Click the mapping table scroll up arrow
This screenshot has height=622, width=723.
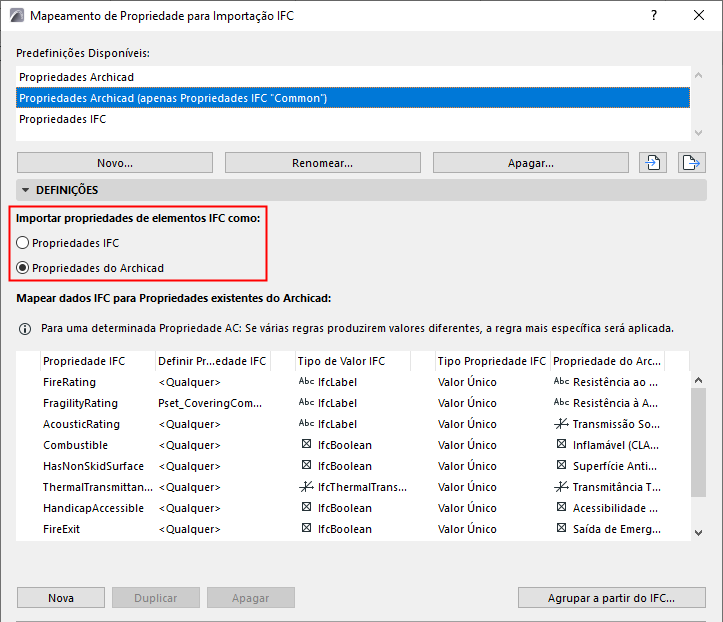tap(699, 380)
